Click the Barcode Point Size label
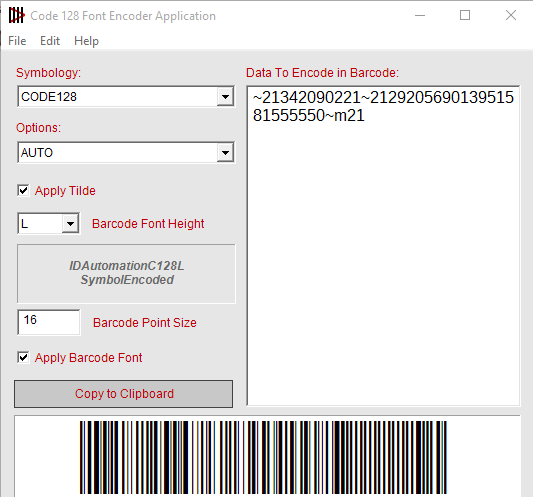The width and height of the screenshot is (533, 497). coord(145,323)
